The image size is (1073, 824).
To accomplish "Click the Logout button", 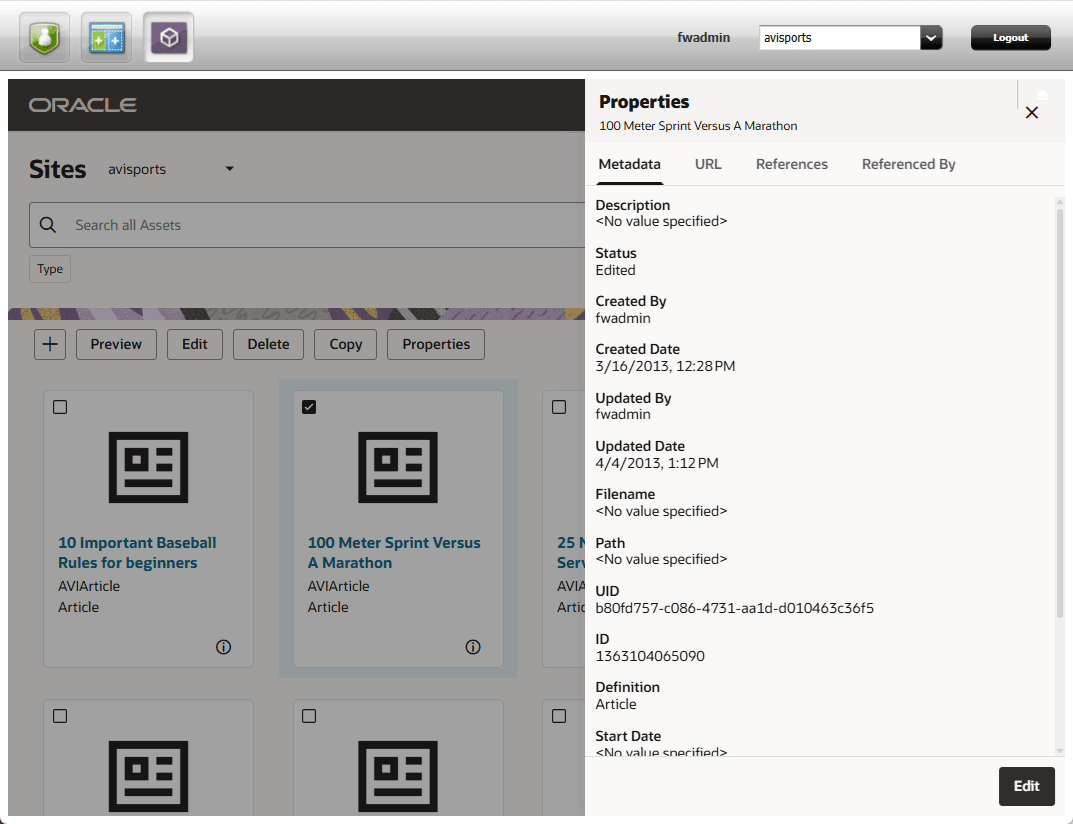I will tap(1010, 36).
